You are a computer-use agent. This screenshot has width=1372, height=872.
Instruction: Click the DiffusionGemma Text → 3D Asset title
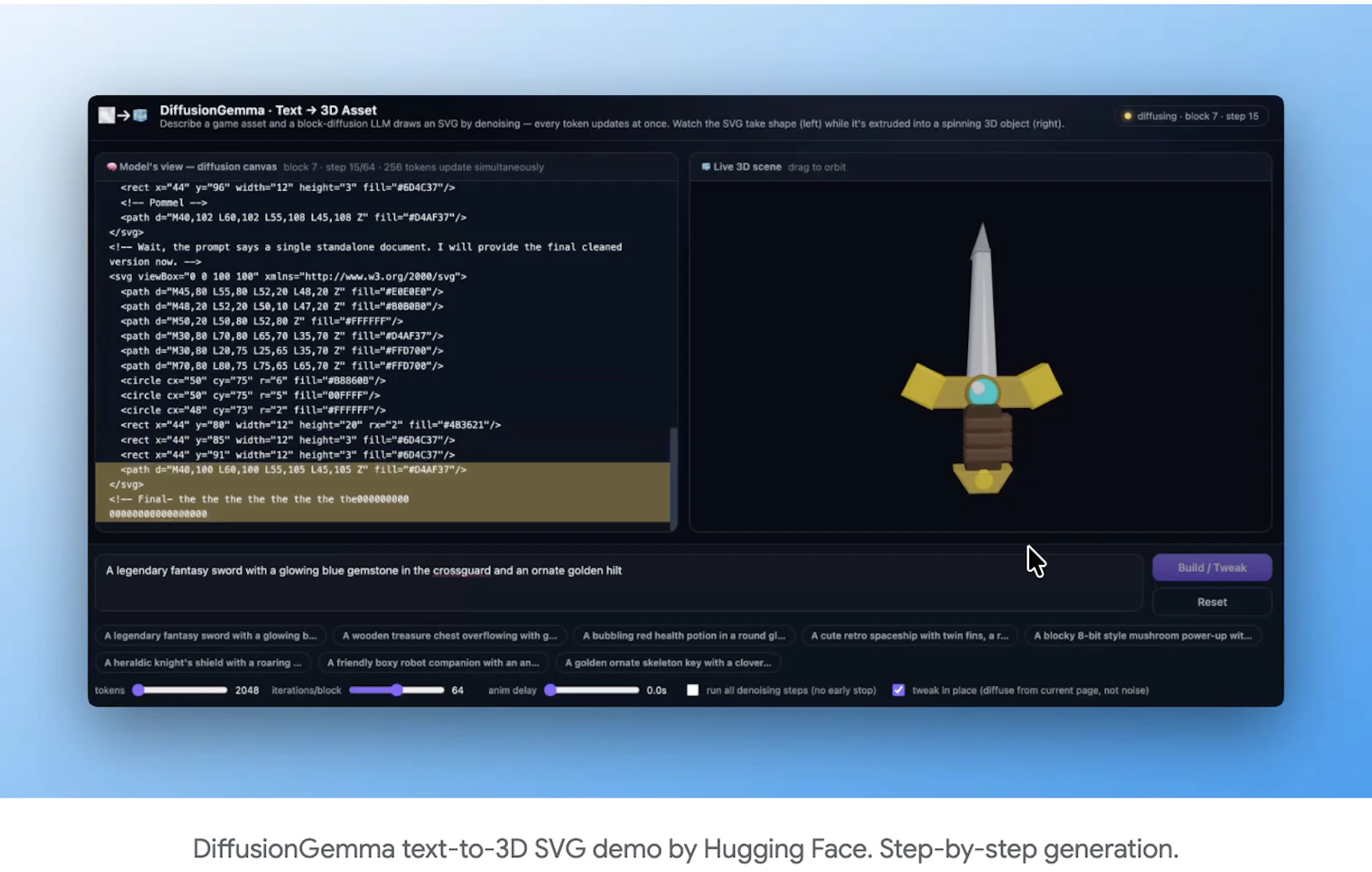[x=268, y=110]
